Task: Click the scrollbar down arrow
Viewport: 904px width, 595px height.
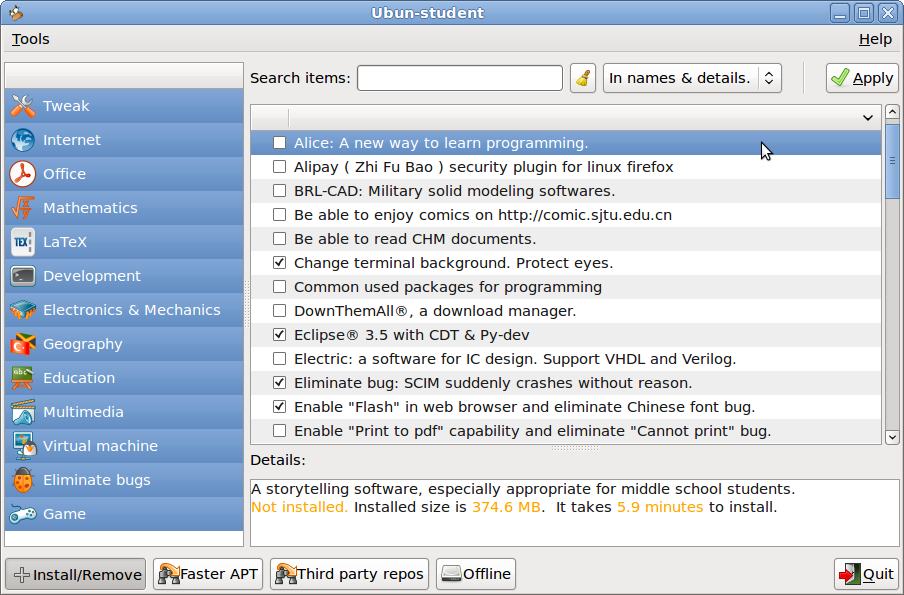Action: (x=892, y=437)
